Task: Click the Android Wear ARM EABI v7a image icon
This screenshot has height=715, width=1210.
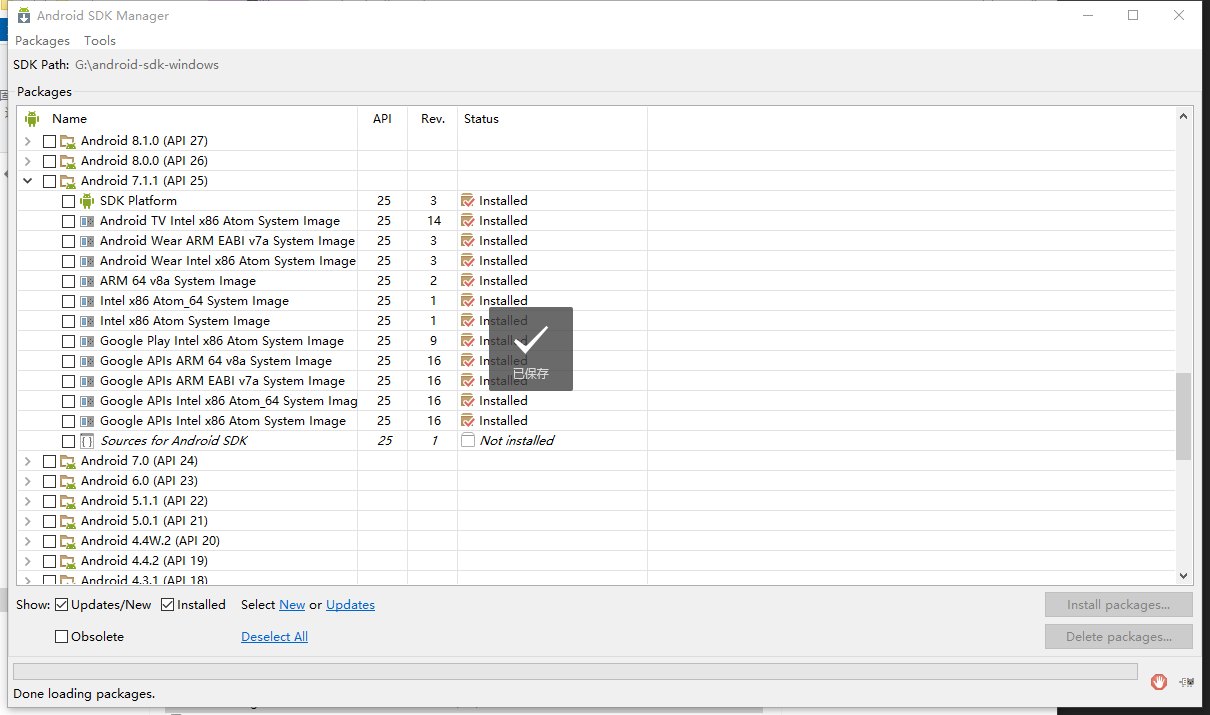Action: click(87, 241)
